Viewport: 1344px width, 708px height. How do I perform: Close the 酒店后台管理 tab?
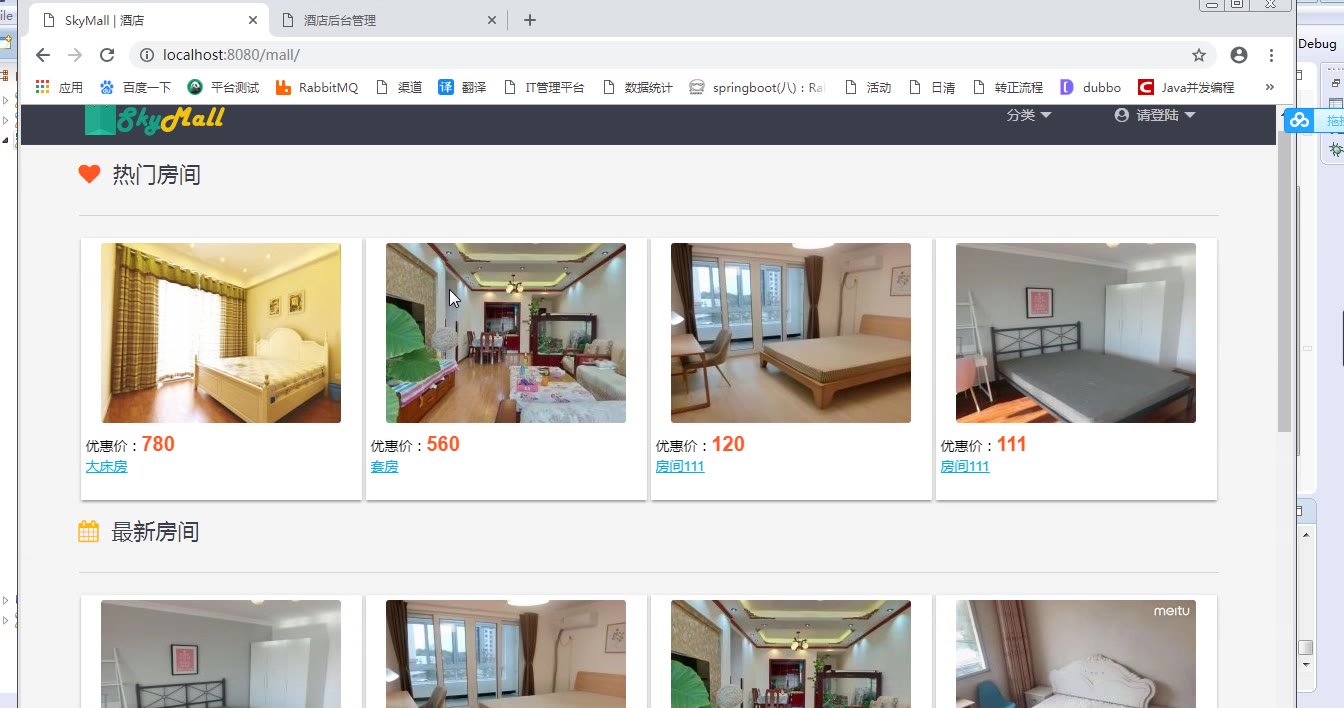coord(492,20)
